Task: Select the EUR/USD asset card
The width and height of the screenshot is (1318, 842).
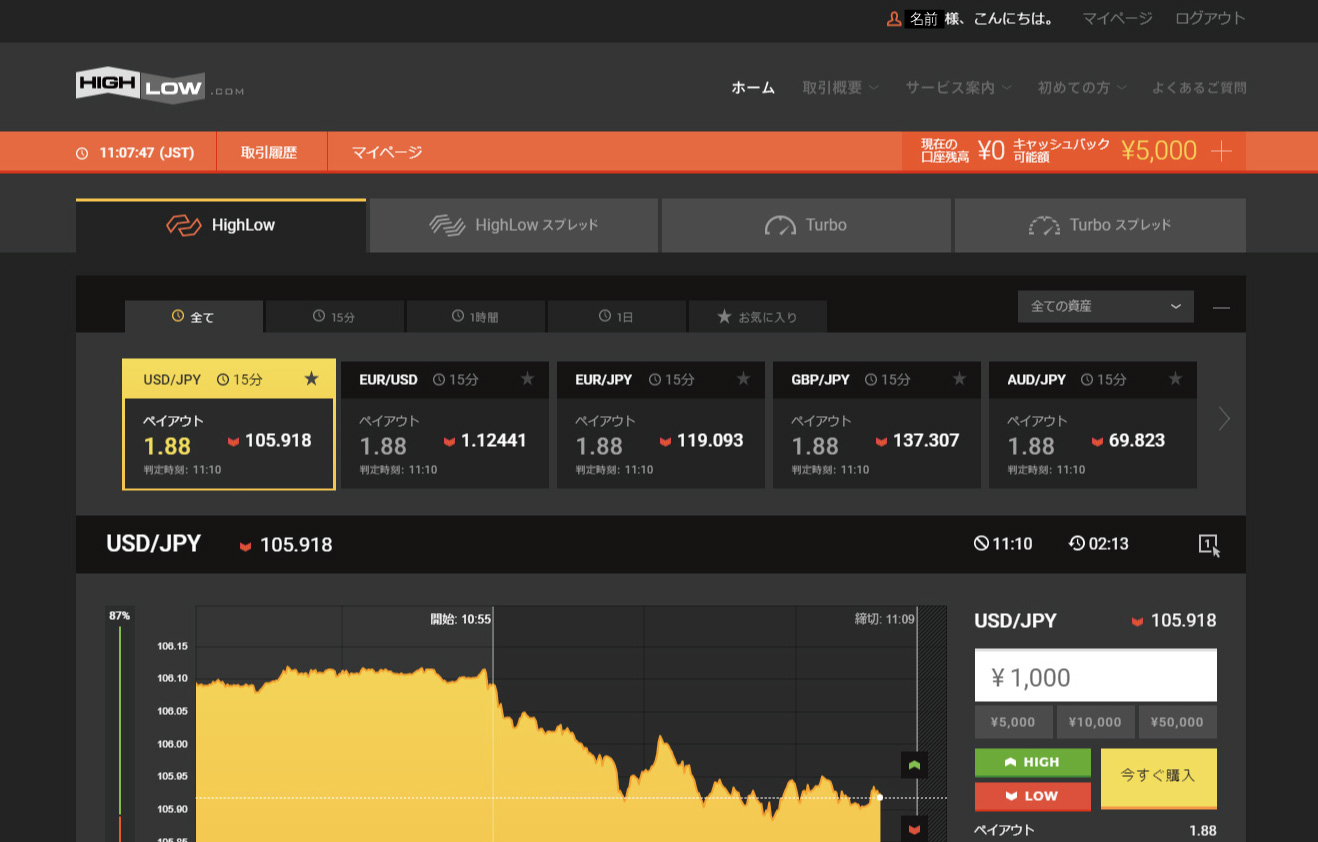Action: pyautogui.click(x=445, y=425)
